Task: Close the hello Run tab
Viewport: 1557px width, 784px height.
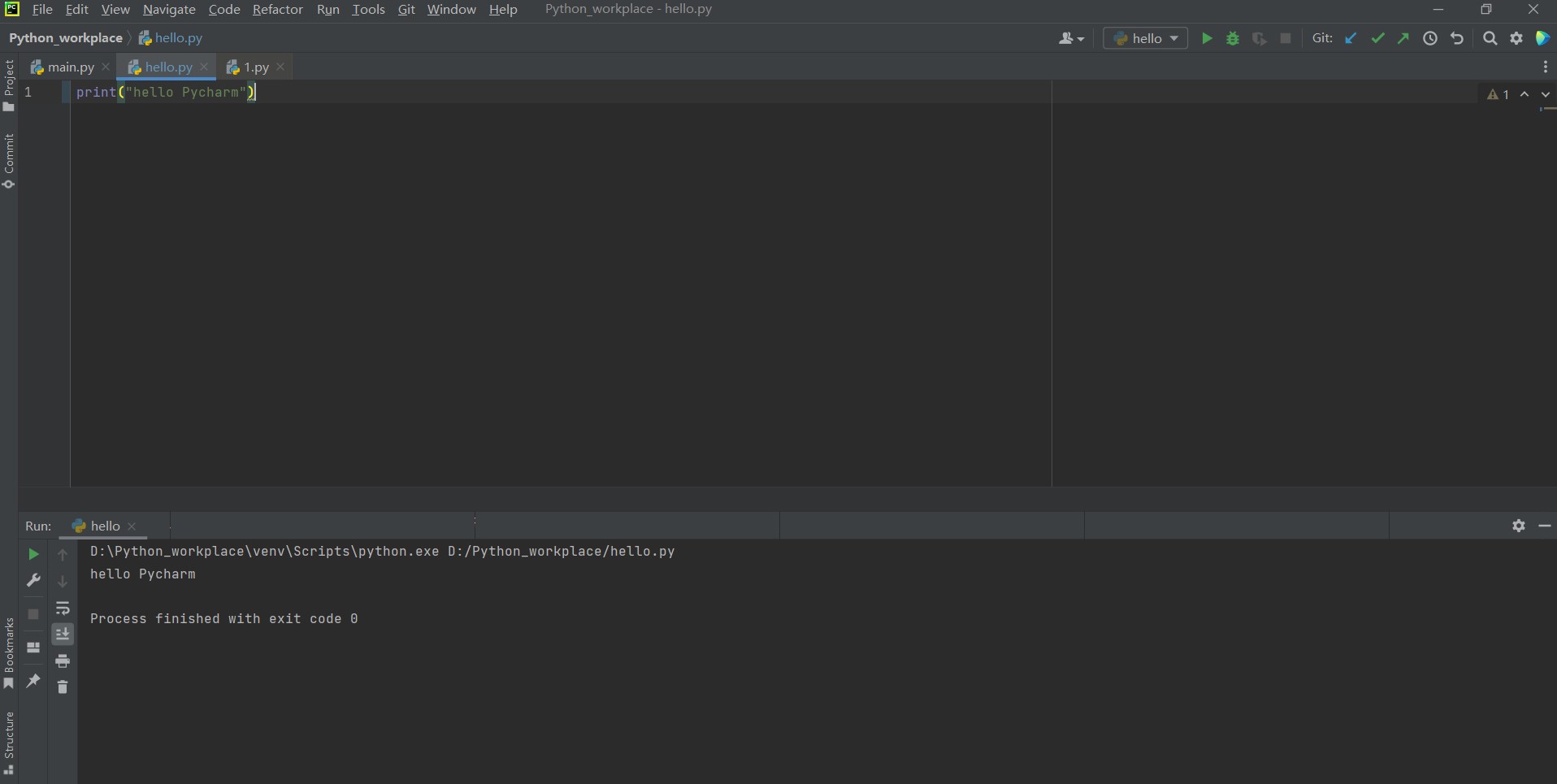Action: 132,526
